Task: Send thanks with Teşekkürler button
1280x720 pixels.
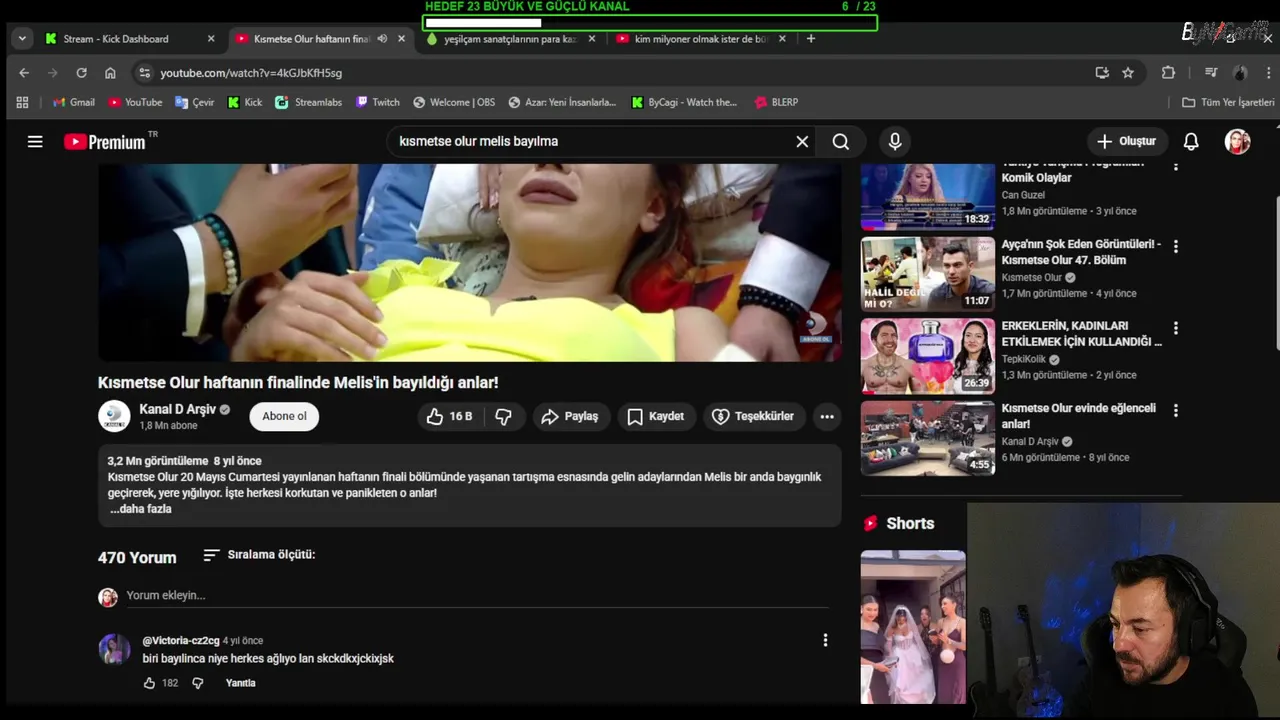Action: tap(753, 416)
